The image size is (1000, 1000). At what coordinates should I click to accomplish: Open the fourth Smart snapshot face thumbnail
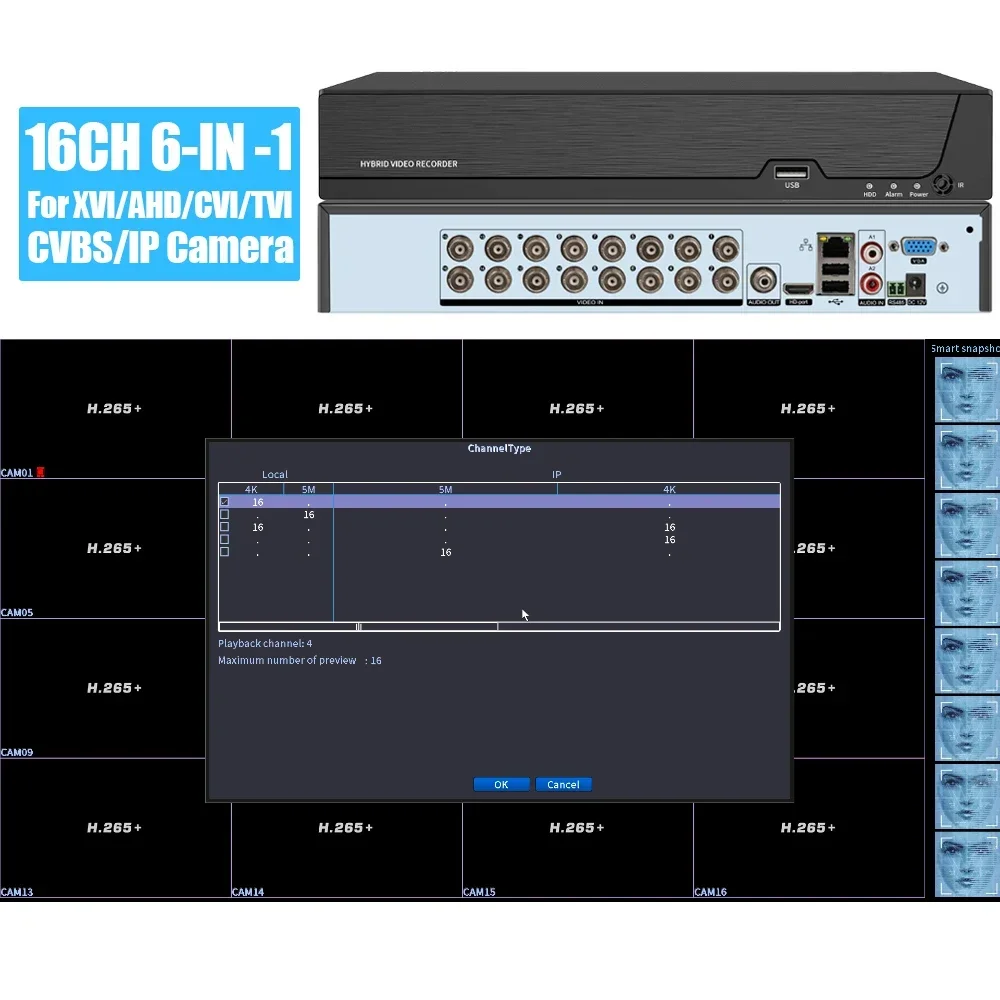(967, 593)
